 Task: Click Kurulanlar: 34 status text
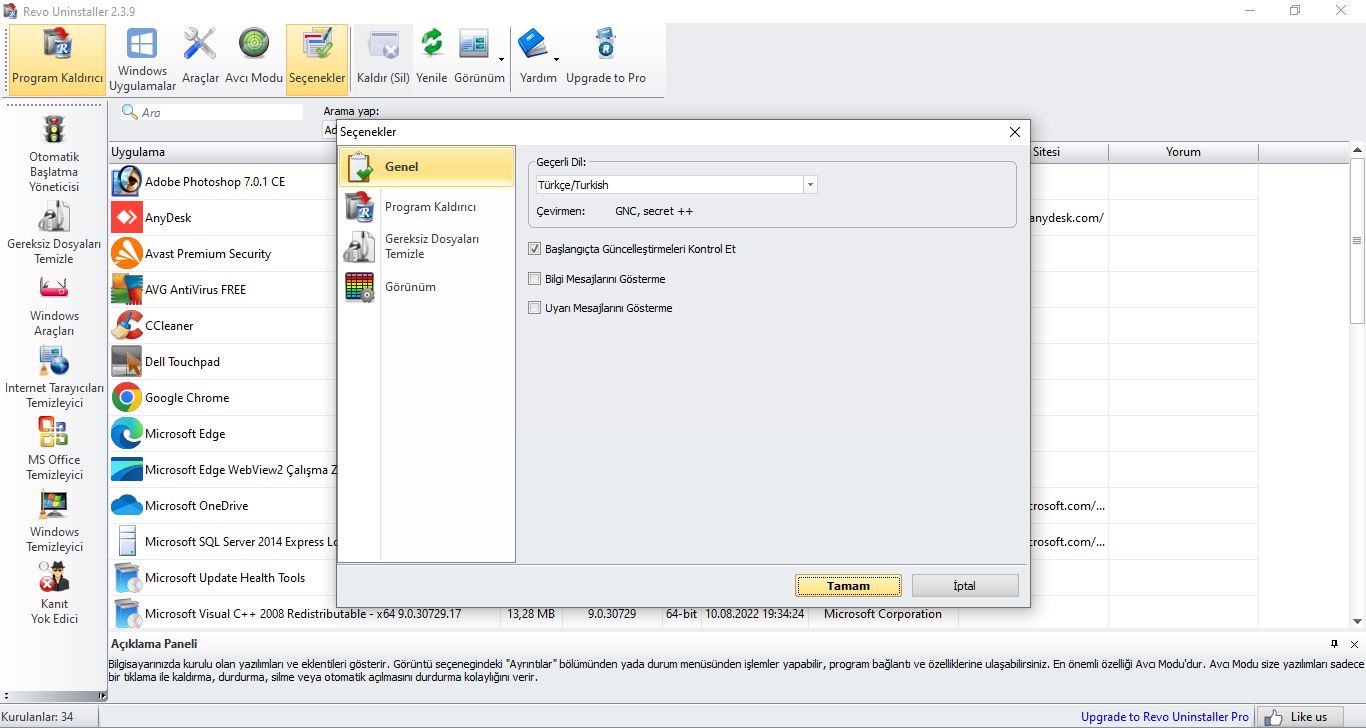(x=38, y=716)
